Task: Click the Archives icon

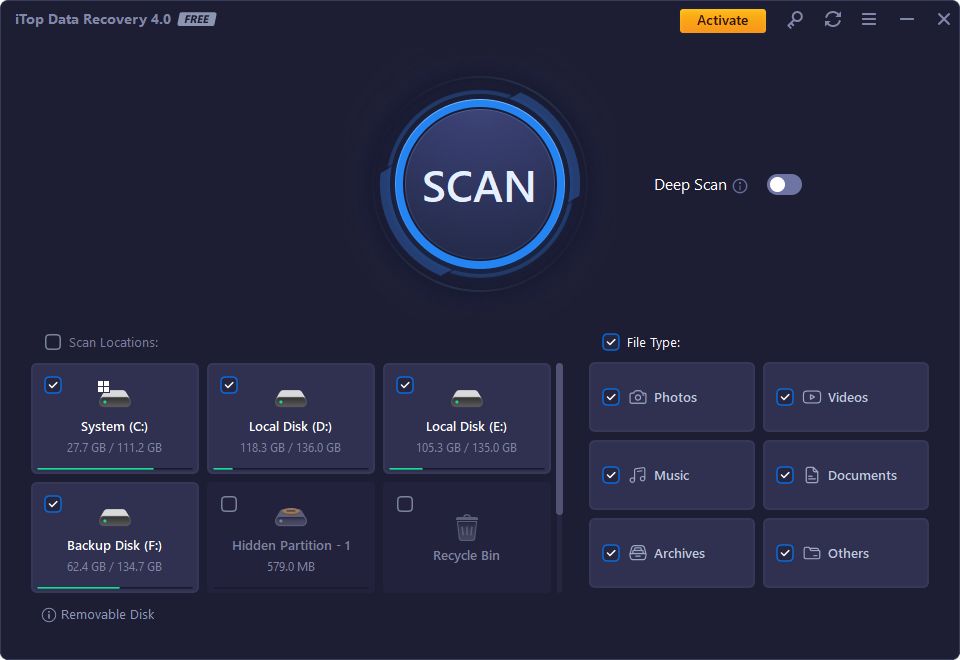Action: [x=637, y=553]
